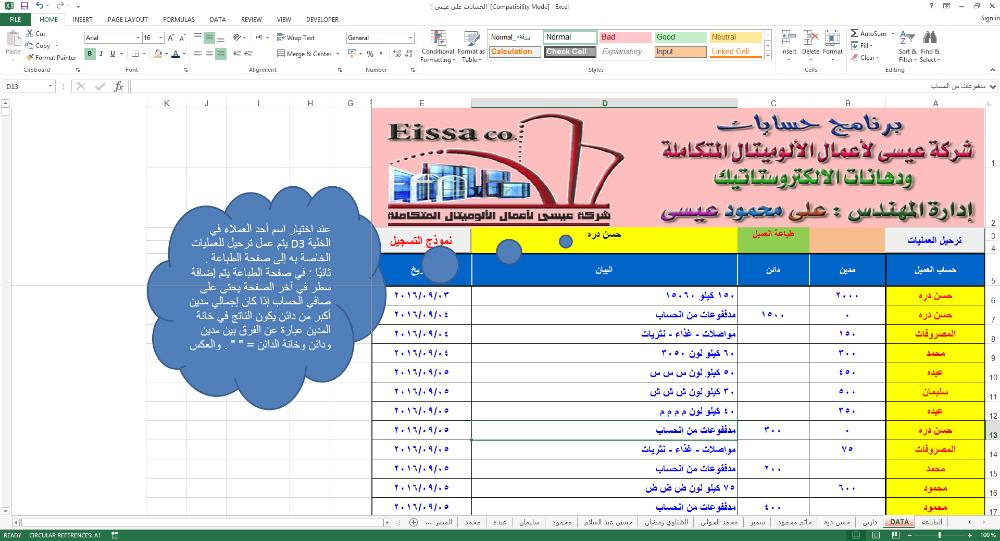The width and height of the screenshot is (1000, 541).
Task: Click the Undo arrow icon
Action: (39, 6)
